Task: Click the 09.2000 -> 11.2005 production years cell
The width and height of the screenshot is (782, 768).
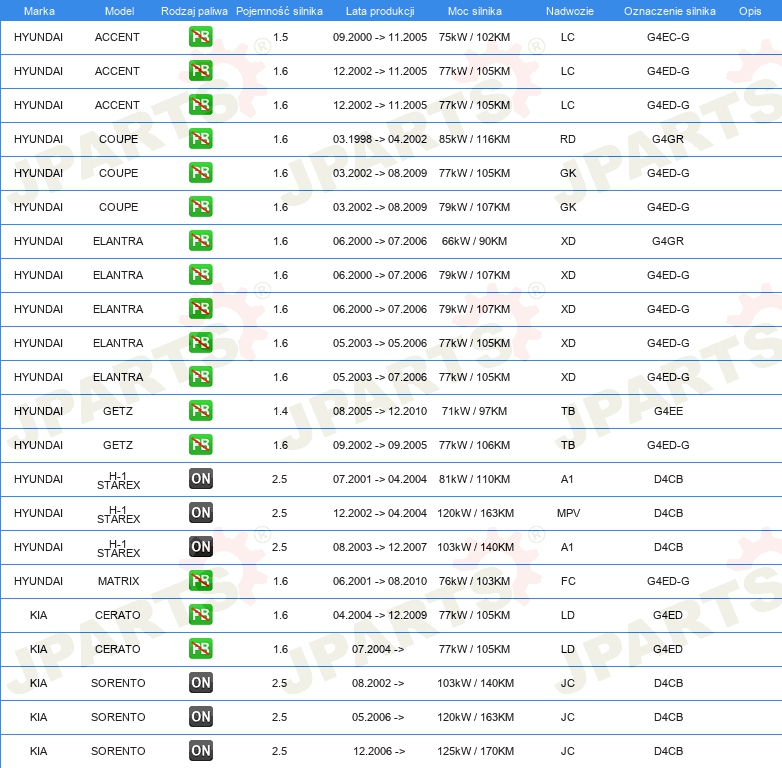Action: click(x=380, y=37)
